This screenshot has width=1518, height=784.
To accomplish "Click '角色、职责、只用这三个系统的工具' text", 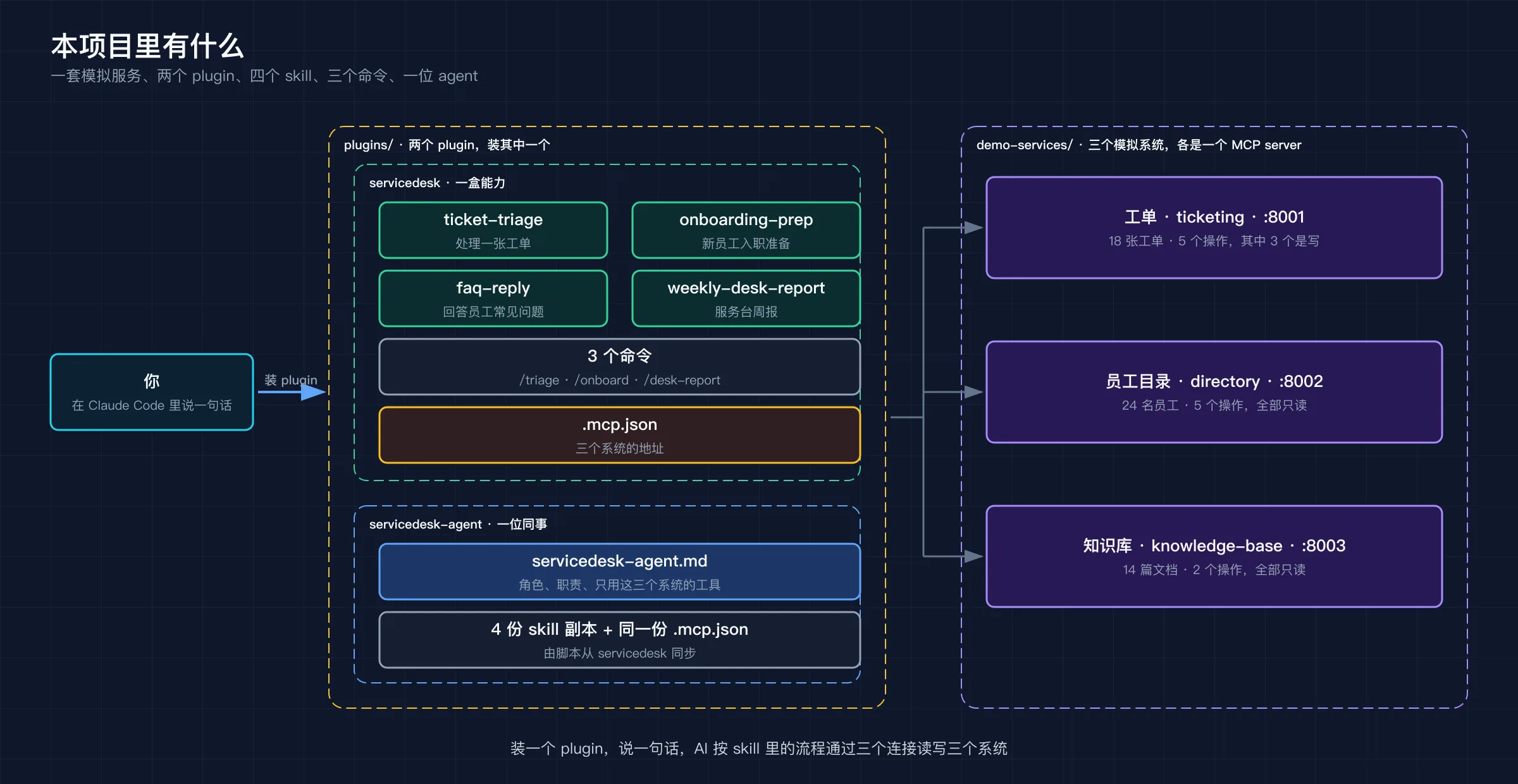I will 620,585.
